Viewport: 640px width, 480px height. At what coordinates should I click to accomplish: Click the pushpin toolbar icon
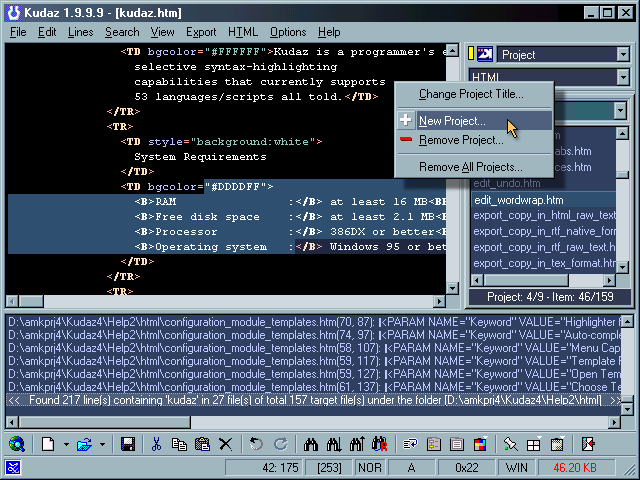click(x=510, y=444)
